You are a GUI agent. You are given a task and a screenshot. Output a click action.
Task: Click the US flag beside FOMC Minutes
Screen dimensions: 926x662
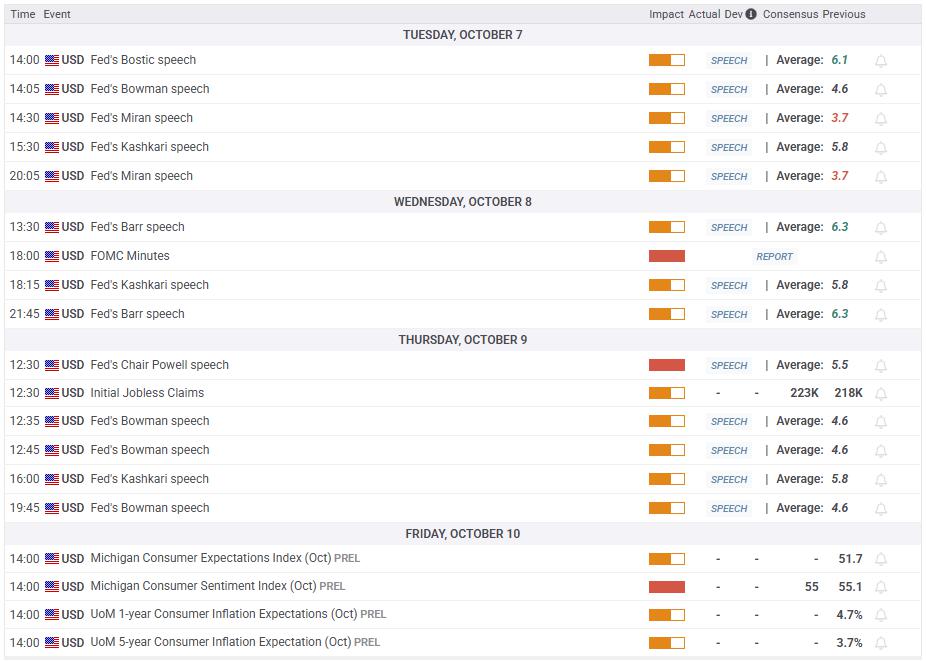tap(52, 257)
